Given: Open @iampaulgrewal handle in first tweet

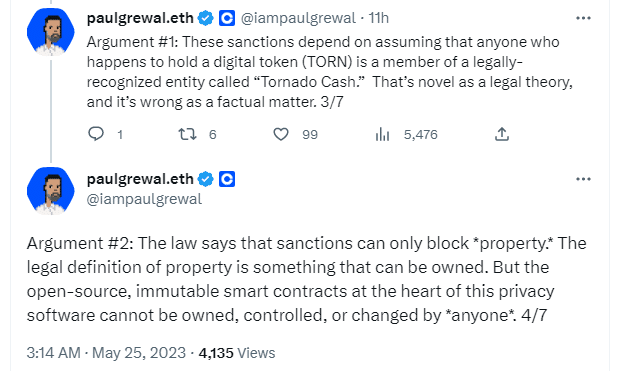Looking at the screenshot, I should click(x=298, y=18).
